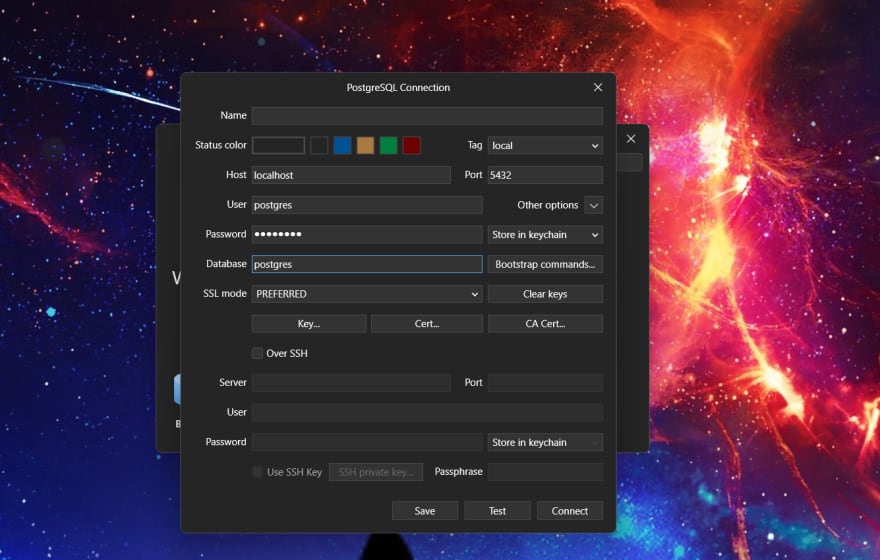Image resolution: width=880 pixels, height=560 pixels.
Task: Open SSH password Store in keychain dropdown
Action: [545, 442]
